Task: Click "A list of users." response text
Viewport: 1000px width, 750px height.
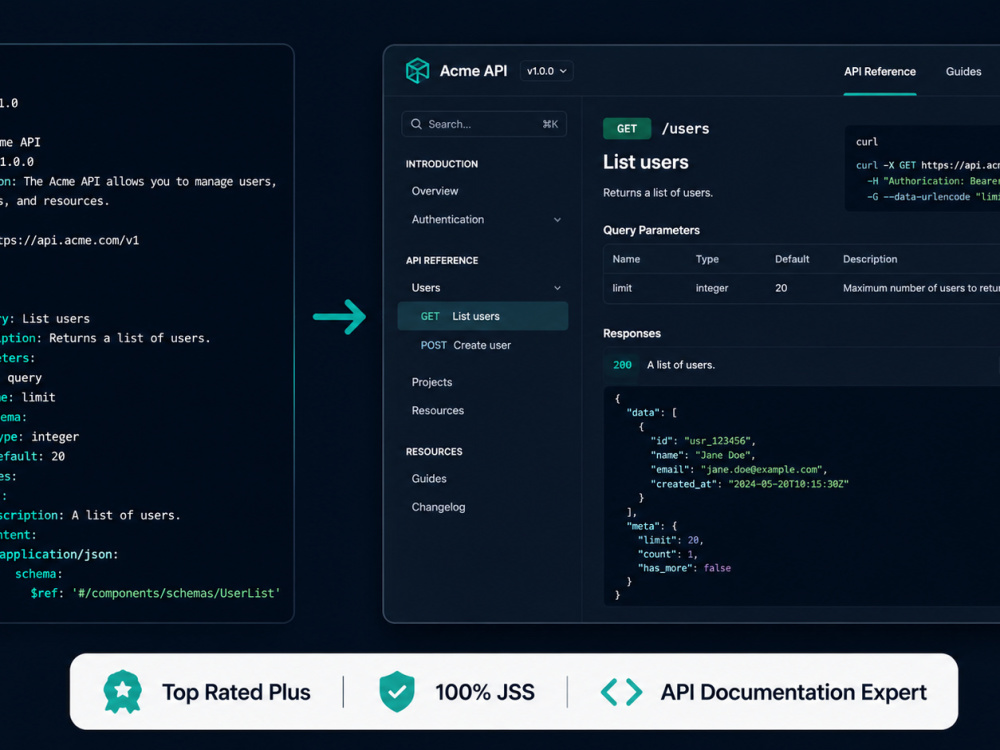Action: (681, 365)
